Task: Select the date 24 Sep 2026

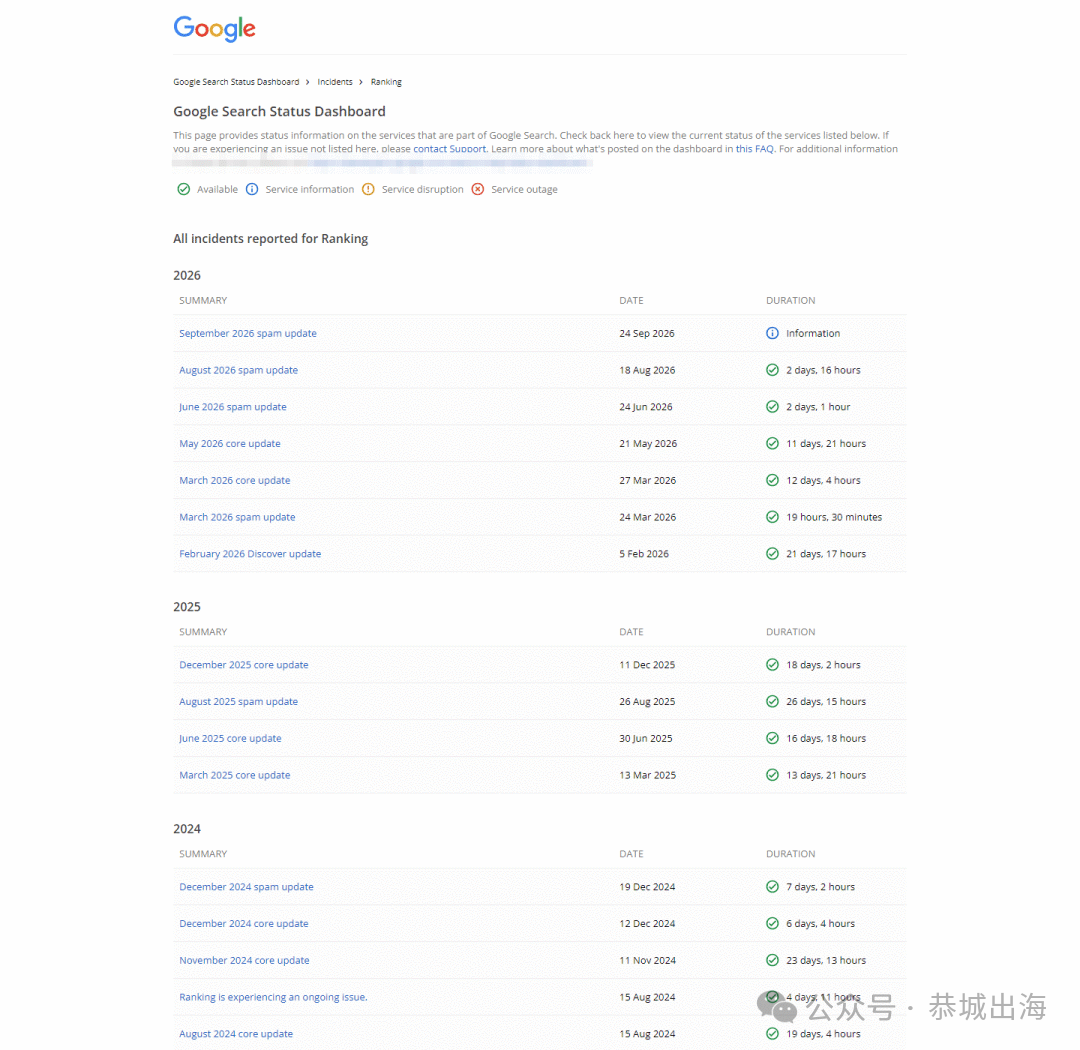Action: 647,333
